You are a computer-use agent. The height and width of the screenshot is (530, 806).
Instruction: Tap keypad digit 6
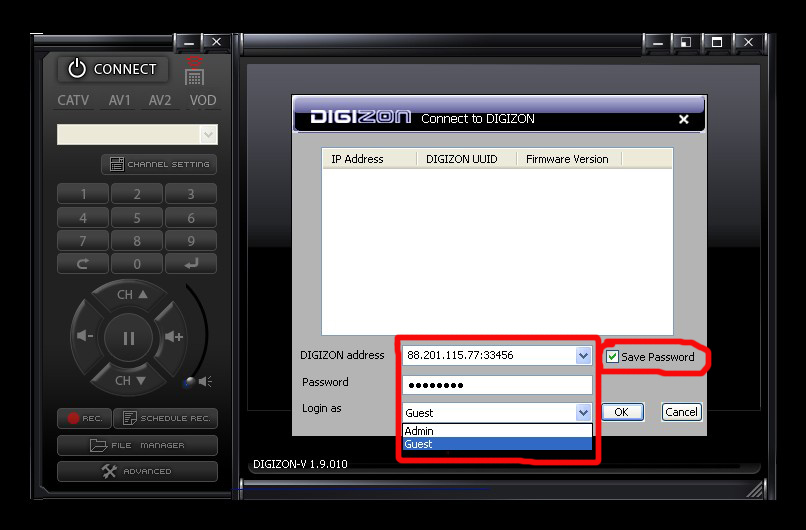coord(191,218)
